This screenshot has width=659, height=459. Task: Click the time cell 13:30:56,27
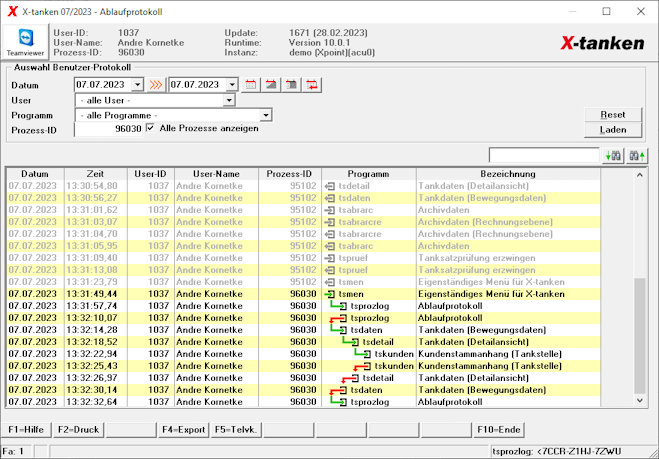[95, 198]
